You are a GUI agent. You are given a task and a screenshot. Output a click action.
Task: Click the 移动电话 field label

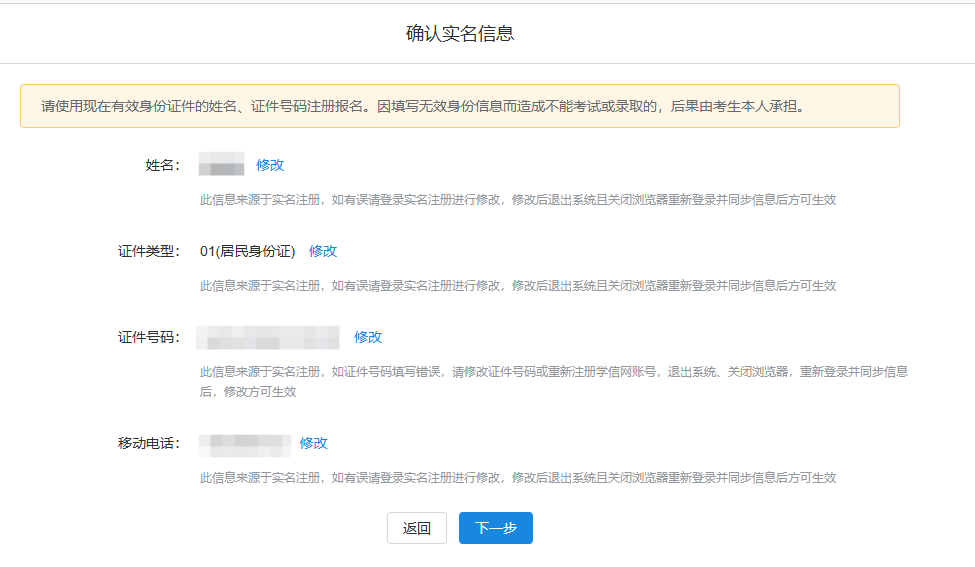(x=148, y=443)
